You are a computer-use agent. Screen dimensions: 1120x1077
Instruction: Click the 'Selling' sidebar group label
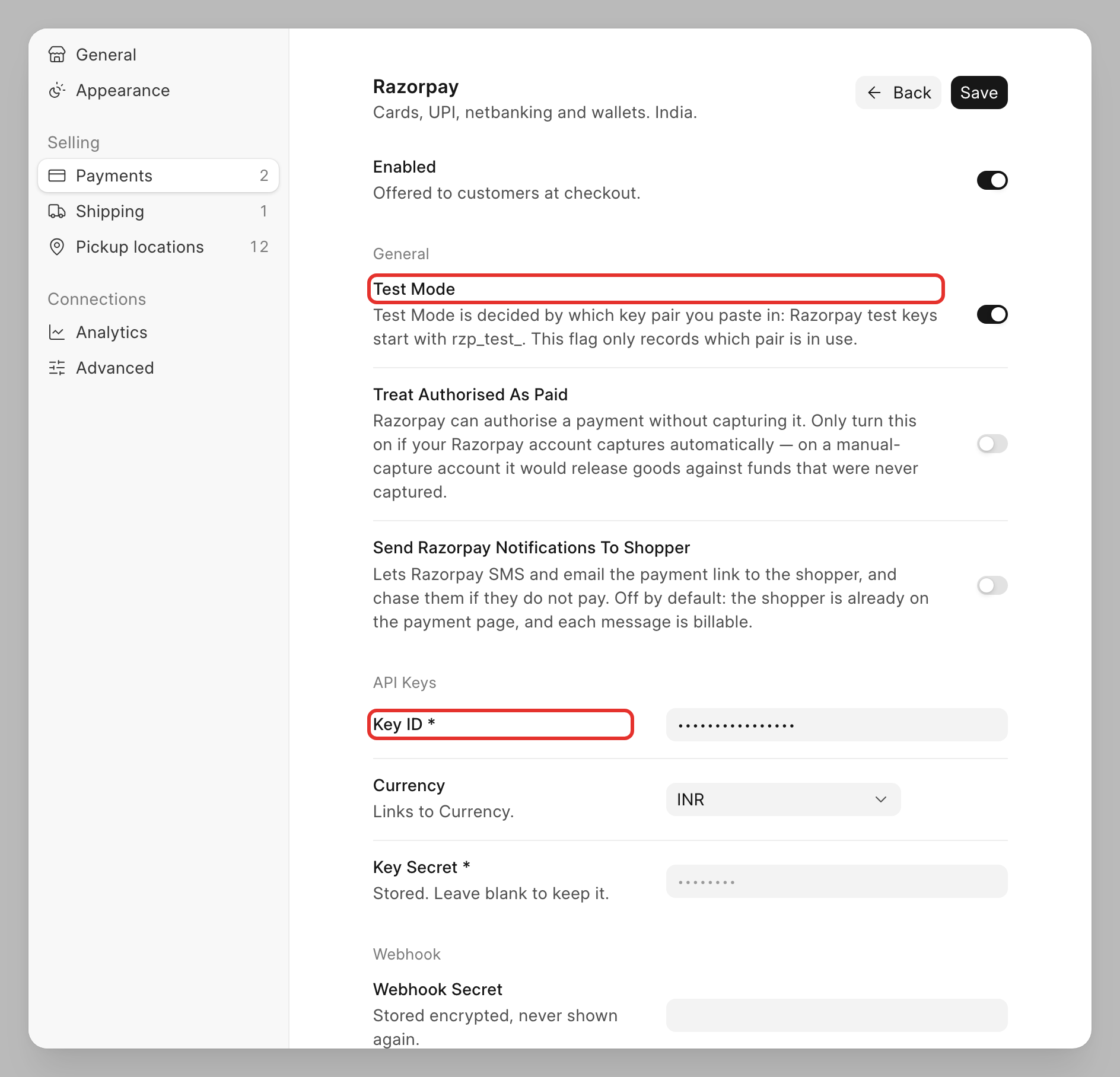pyautogui.click(x=74, y=143)
